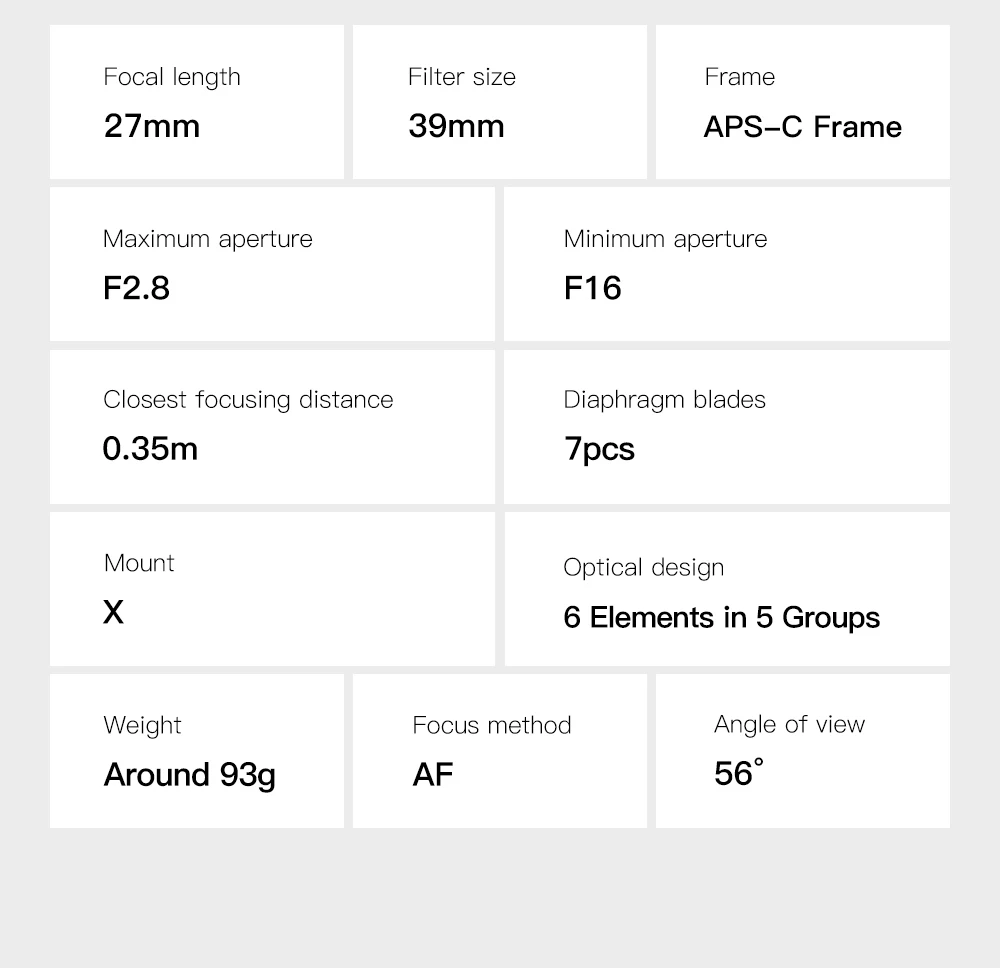The width and height of the screenshot is (1000, 968).
Task: Click the "Maximum aperture" label
Action: click(208, 239)
